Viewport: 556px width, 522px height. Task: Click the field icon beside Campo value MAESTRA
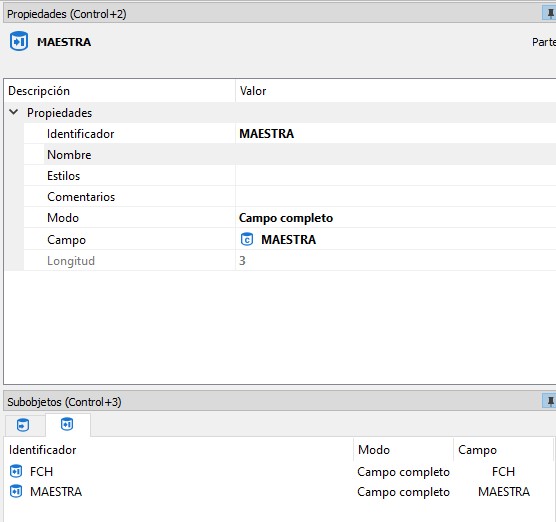pyautogui.click(x=247, y=239)
